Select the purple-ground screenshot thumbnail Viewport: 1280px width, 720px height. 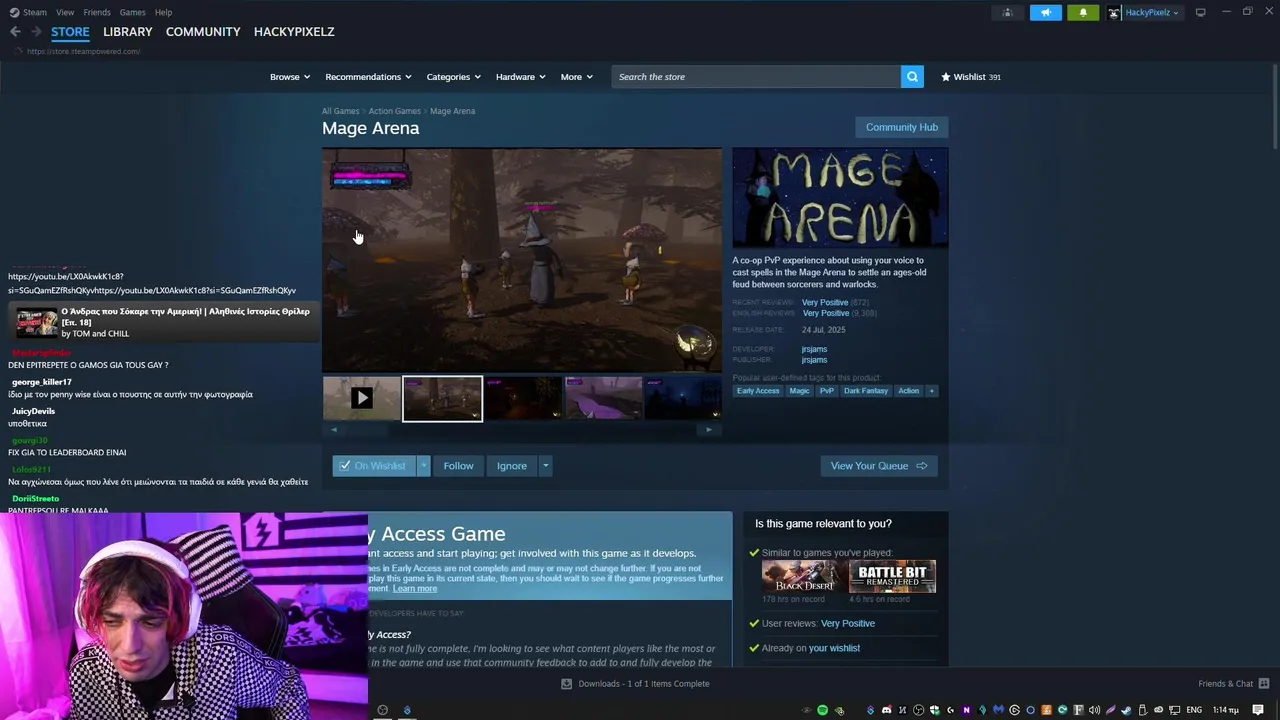tap(603, 398)
